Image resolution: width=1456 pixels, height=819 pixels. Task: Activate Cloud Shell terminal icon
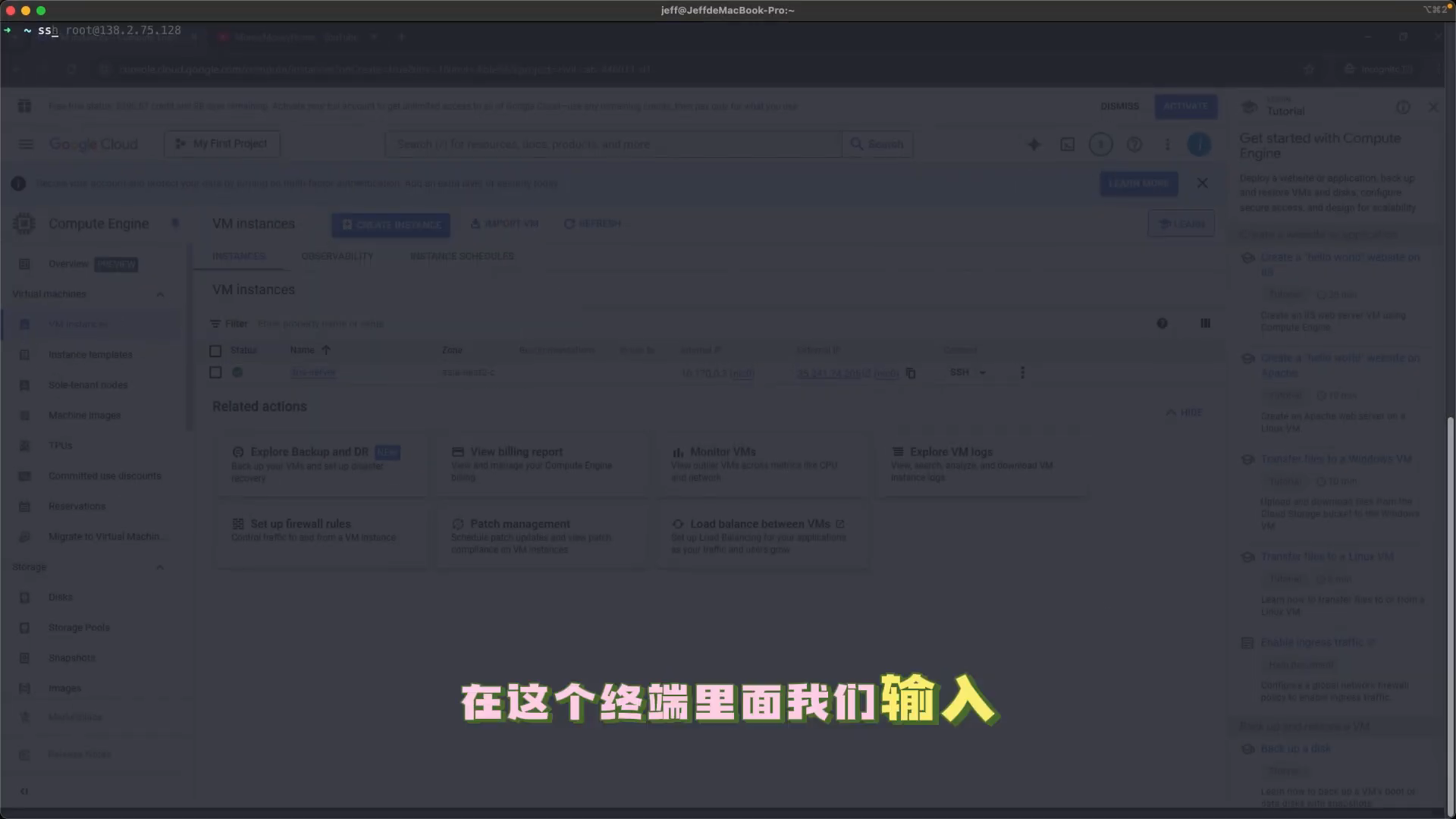point(1067,144)
